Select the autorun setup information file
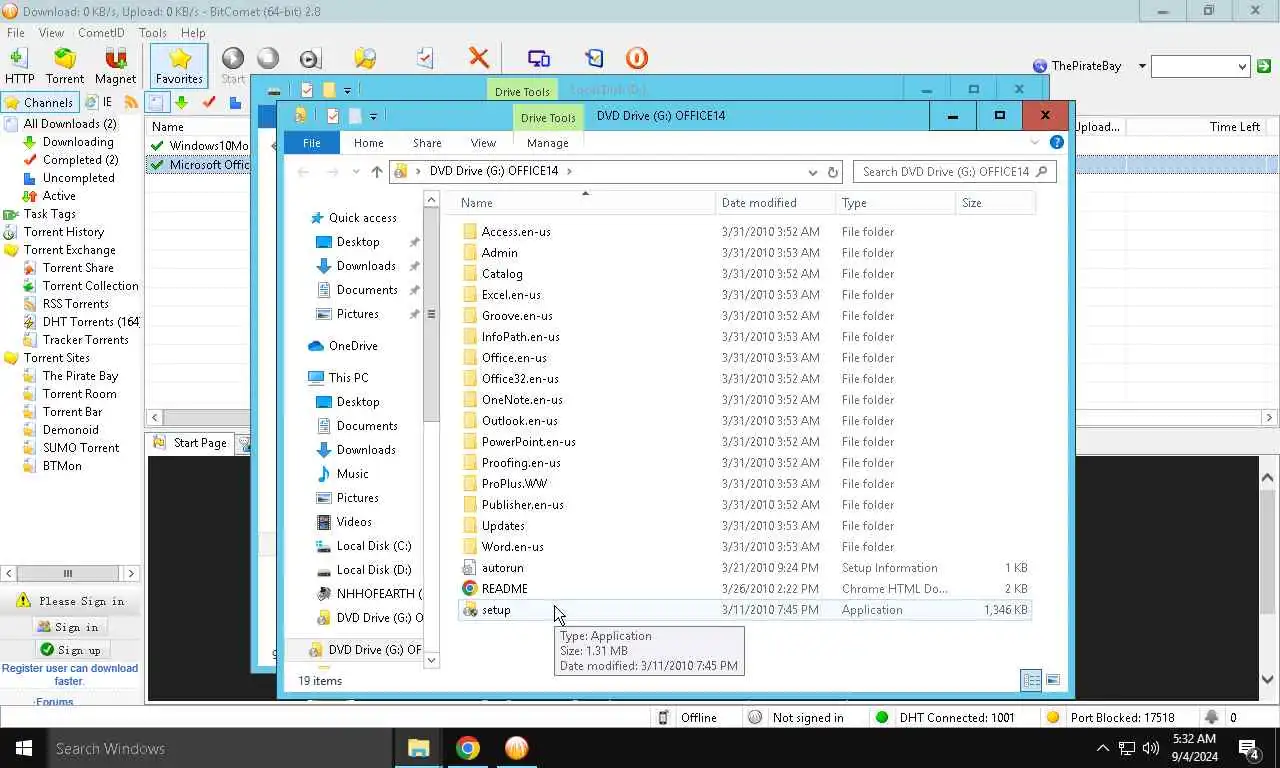The width and height of the screenshot is (1280, 768). (744, 568)
